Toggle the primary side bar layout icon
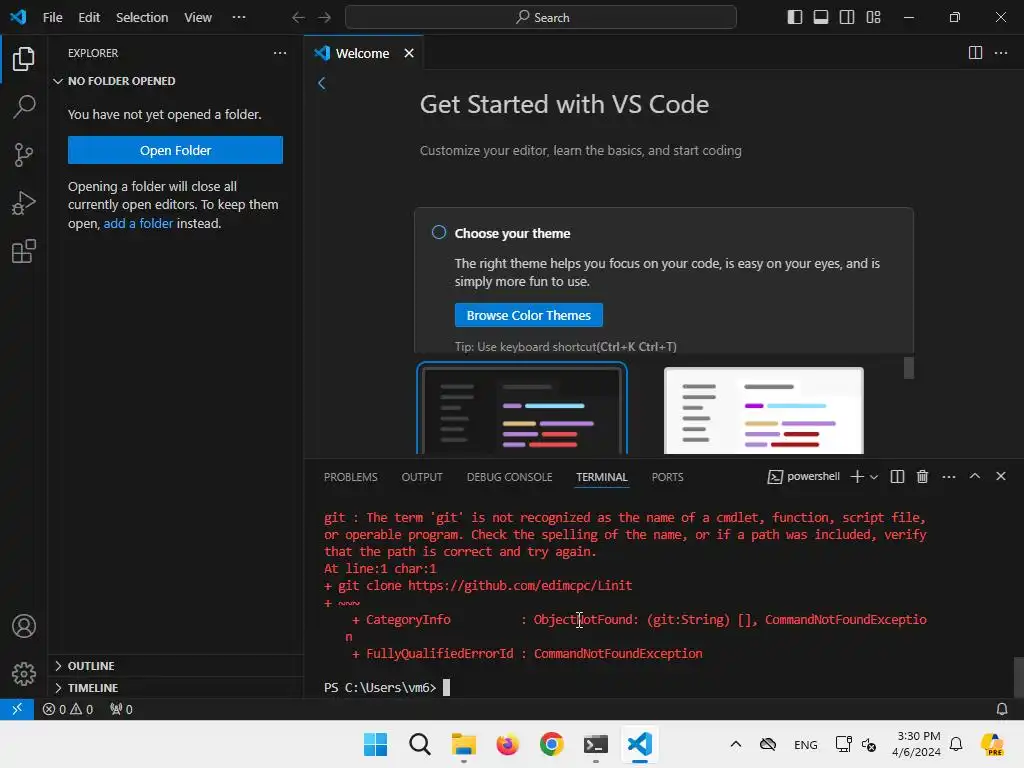Image resolution: width=1024 pixels, height=768 pixels. click(795, 18)
